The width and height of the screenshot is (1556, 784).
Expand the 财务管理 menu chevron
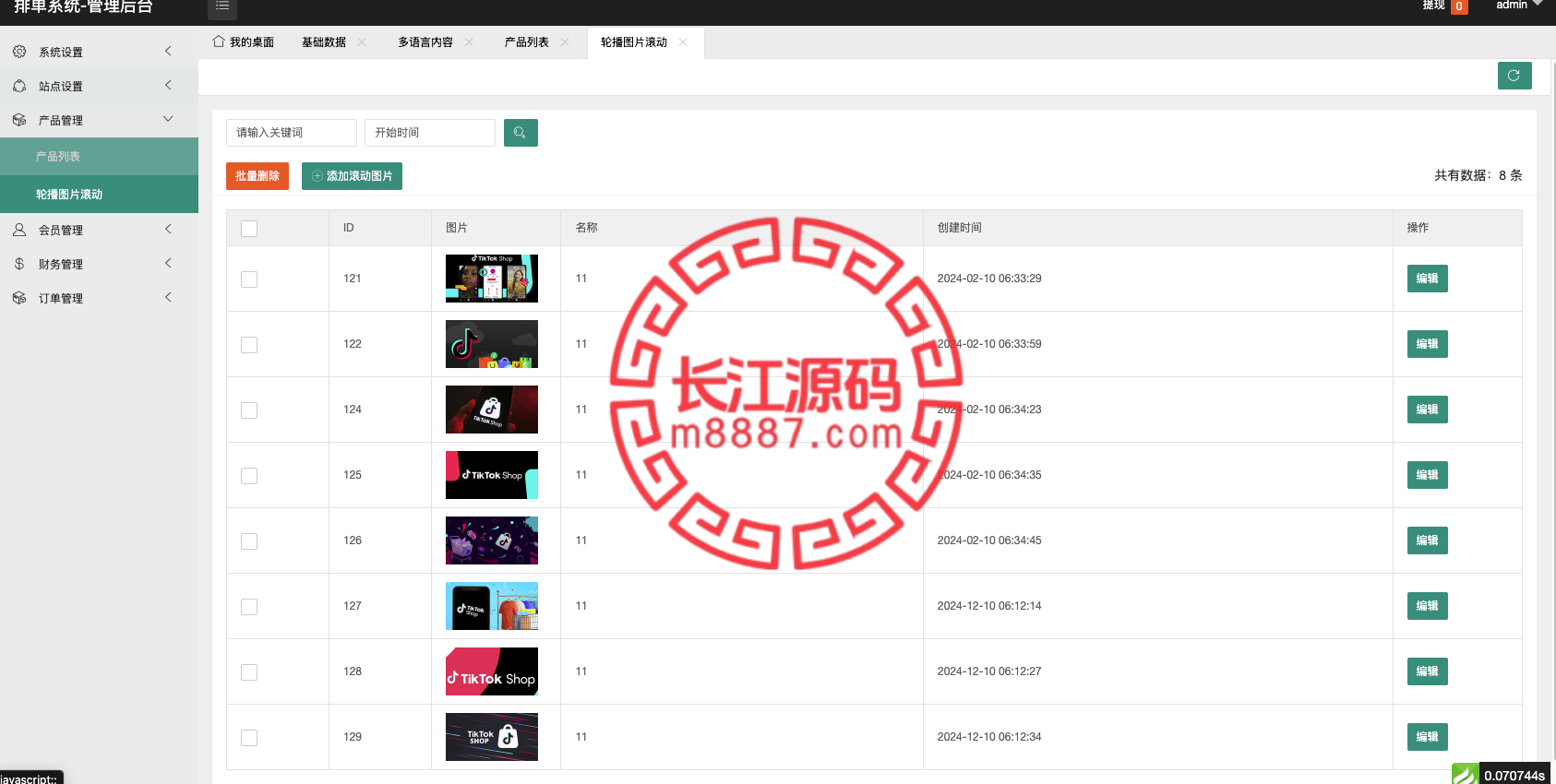click(x=168, y=263)
